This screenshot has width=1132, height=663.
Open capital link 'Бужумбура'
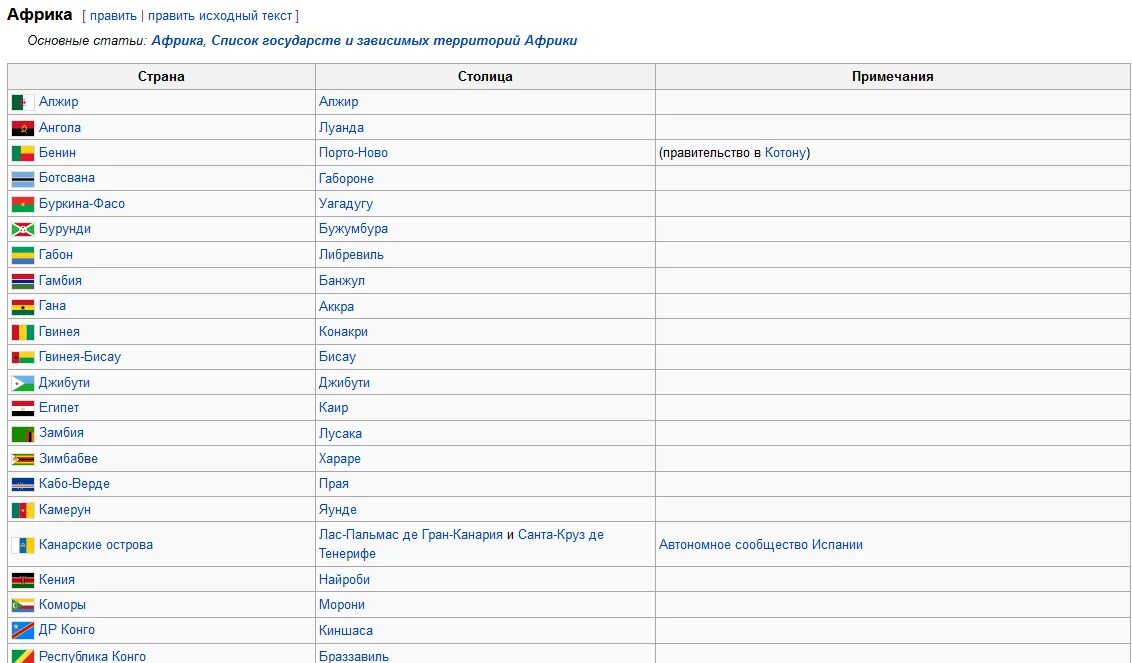(x=354, y=229)
